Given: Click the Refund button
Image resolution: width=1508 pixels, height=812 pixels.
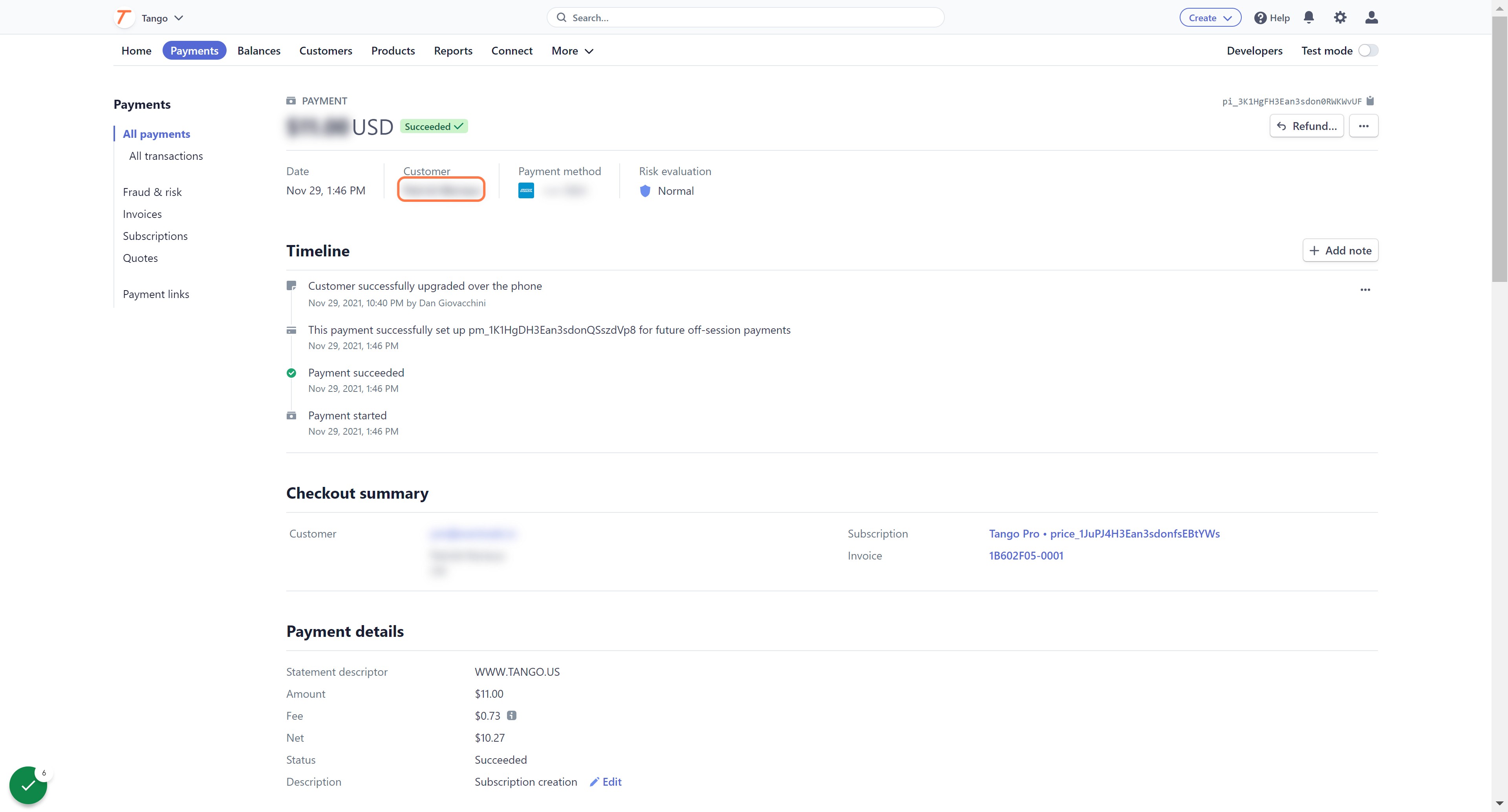Looking at the screenshot, I should (1306, 126).
